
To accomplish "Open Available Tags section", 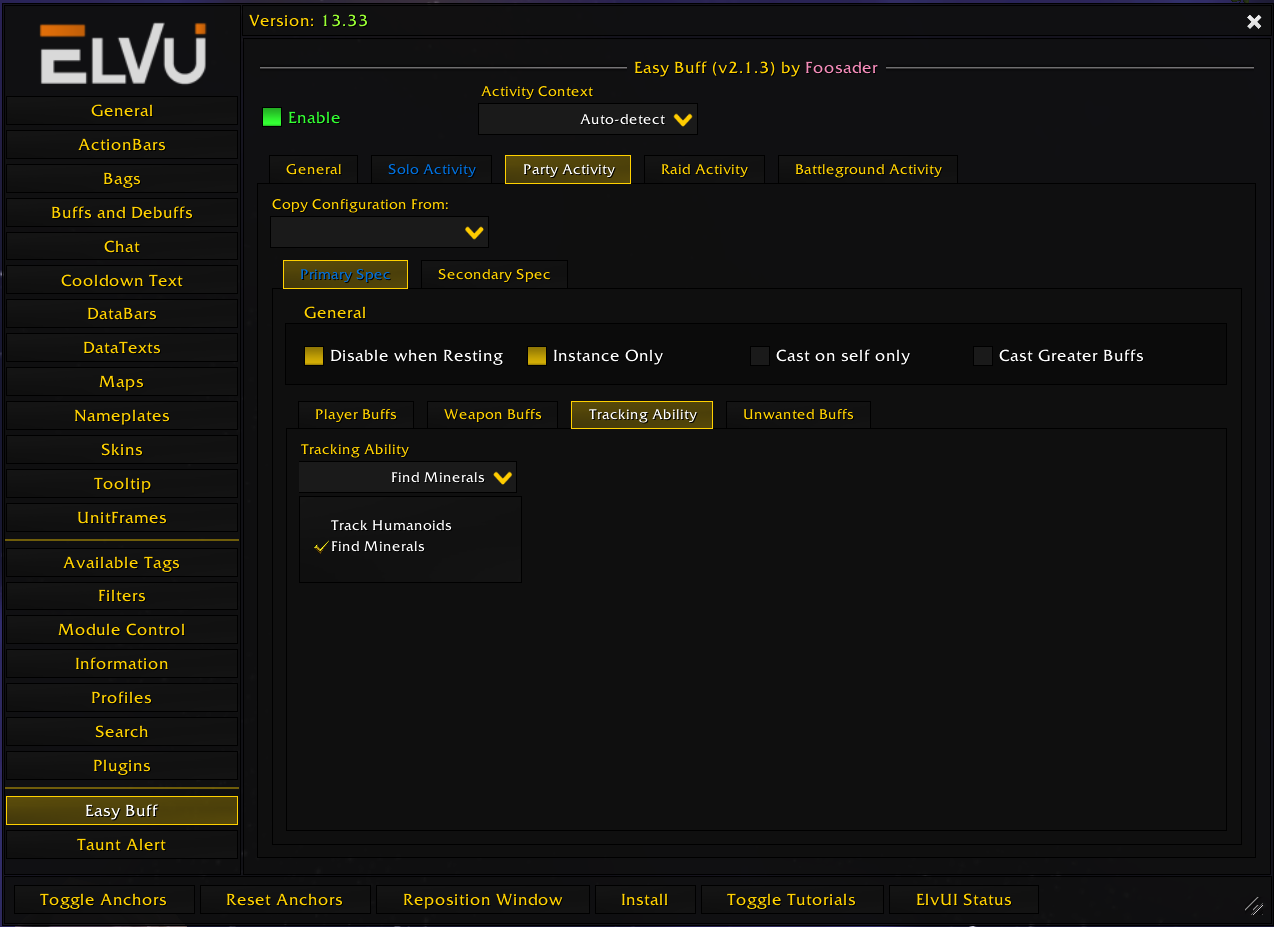I will [x=122, y=563].
